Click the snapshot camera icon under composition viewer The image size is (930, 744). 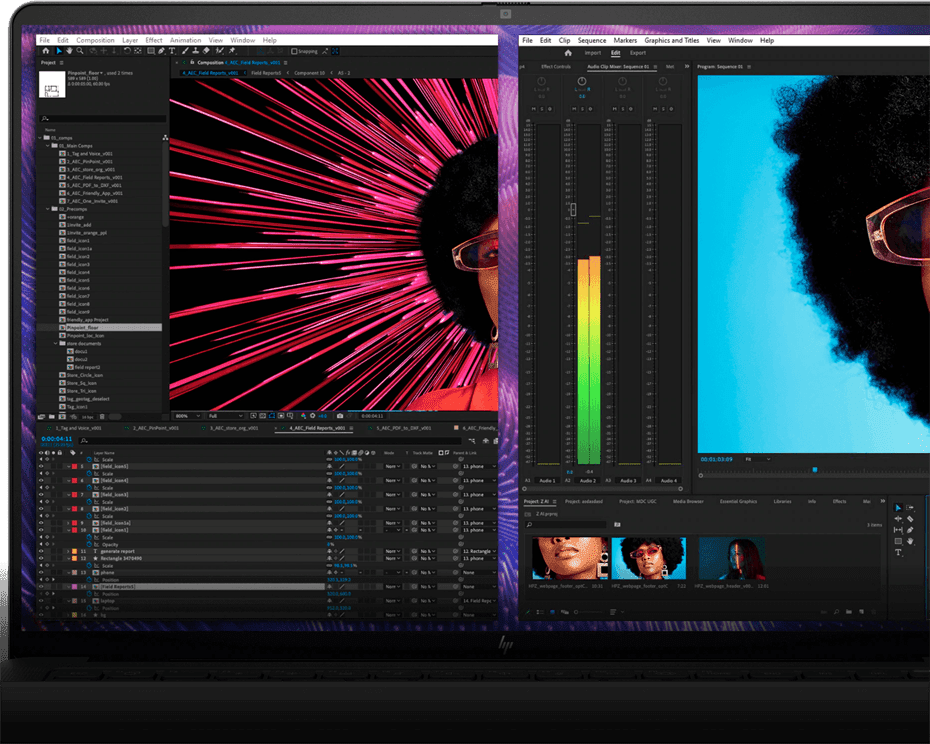[x=340, y=416]
